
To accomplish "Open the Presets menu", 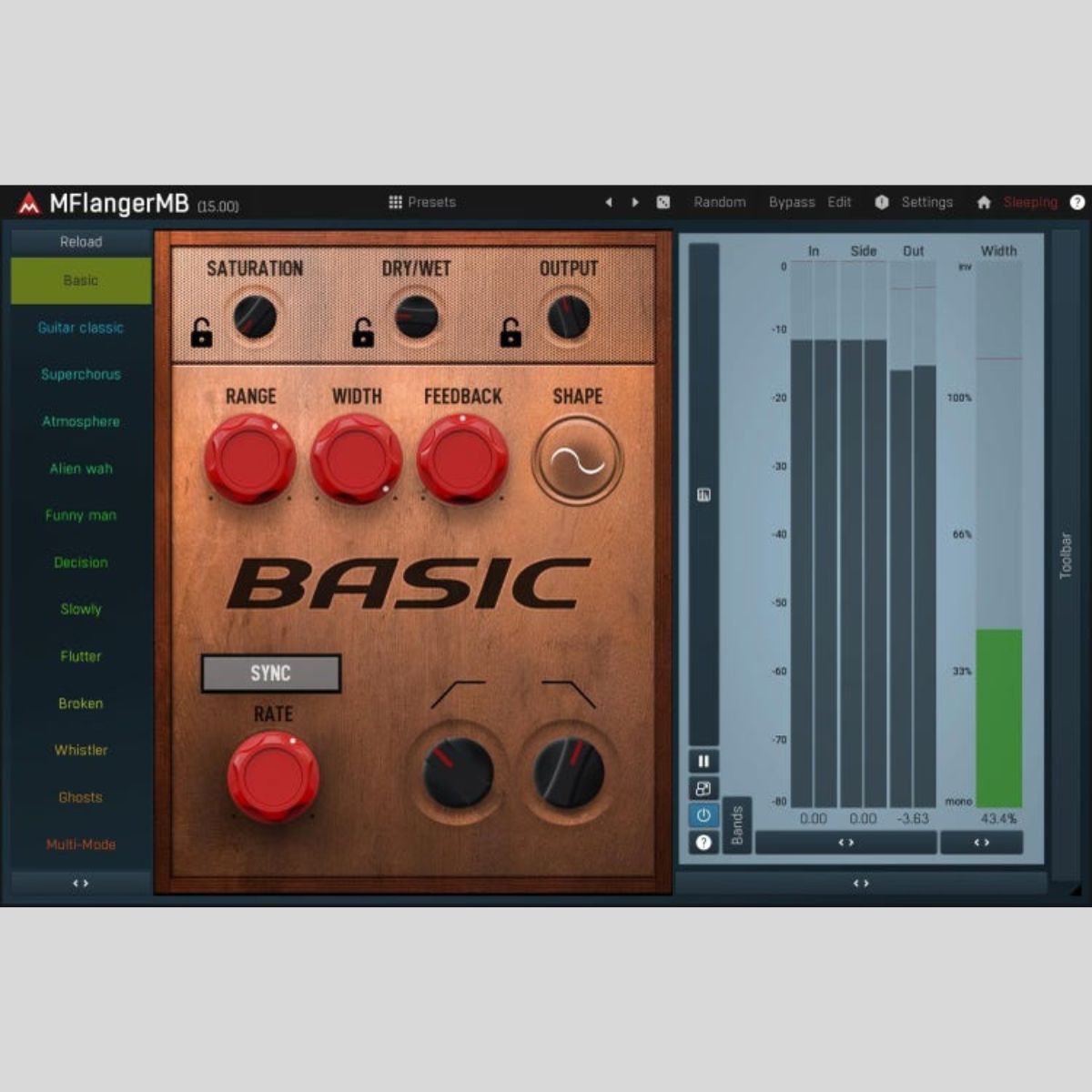I will tap(431, 202).
